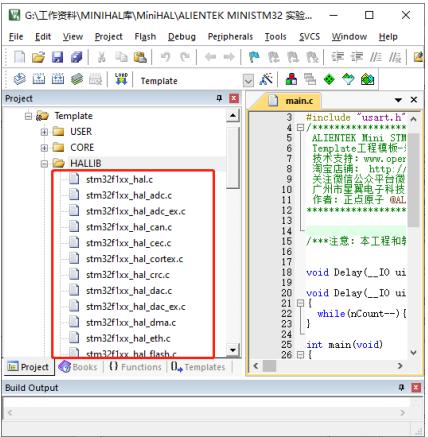Viewport: 428px width, 437px height.
Task: Click the Navigate Backwards arrow
Action: 210,57
